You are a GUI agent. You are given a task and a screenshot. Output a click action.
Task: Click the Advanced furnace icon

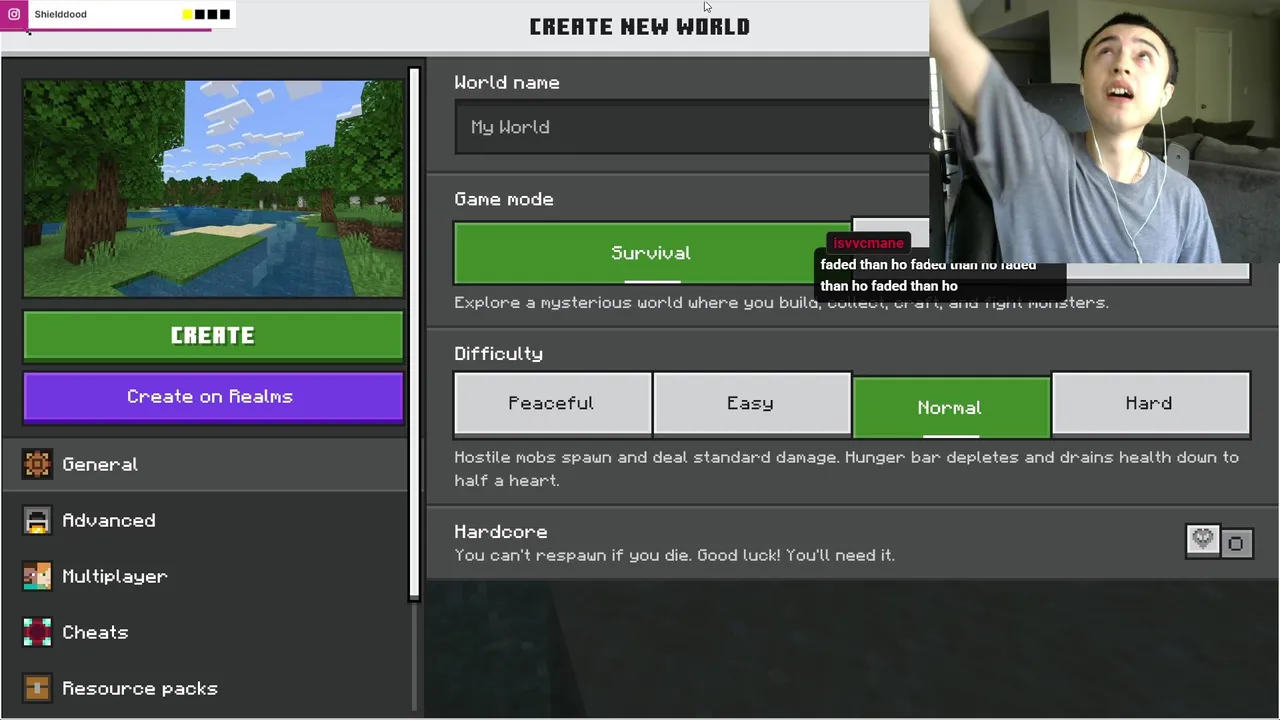[37, 520]
